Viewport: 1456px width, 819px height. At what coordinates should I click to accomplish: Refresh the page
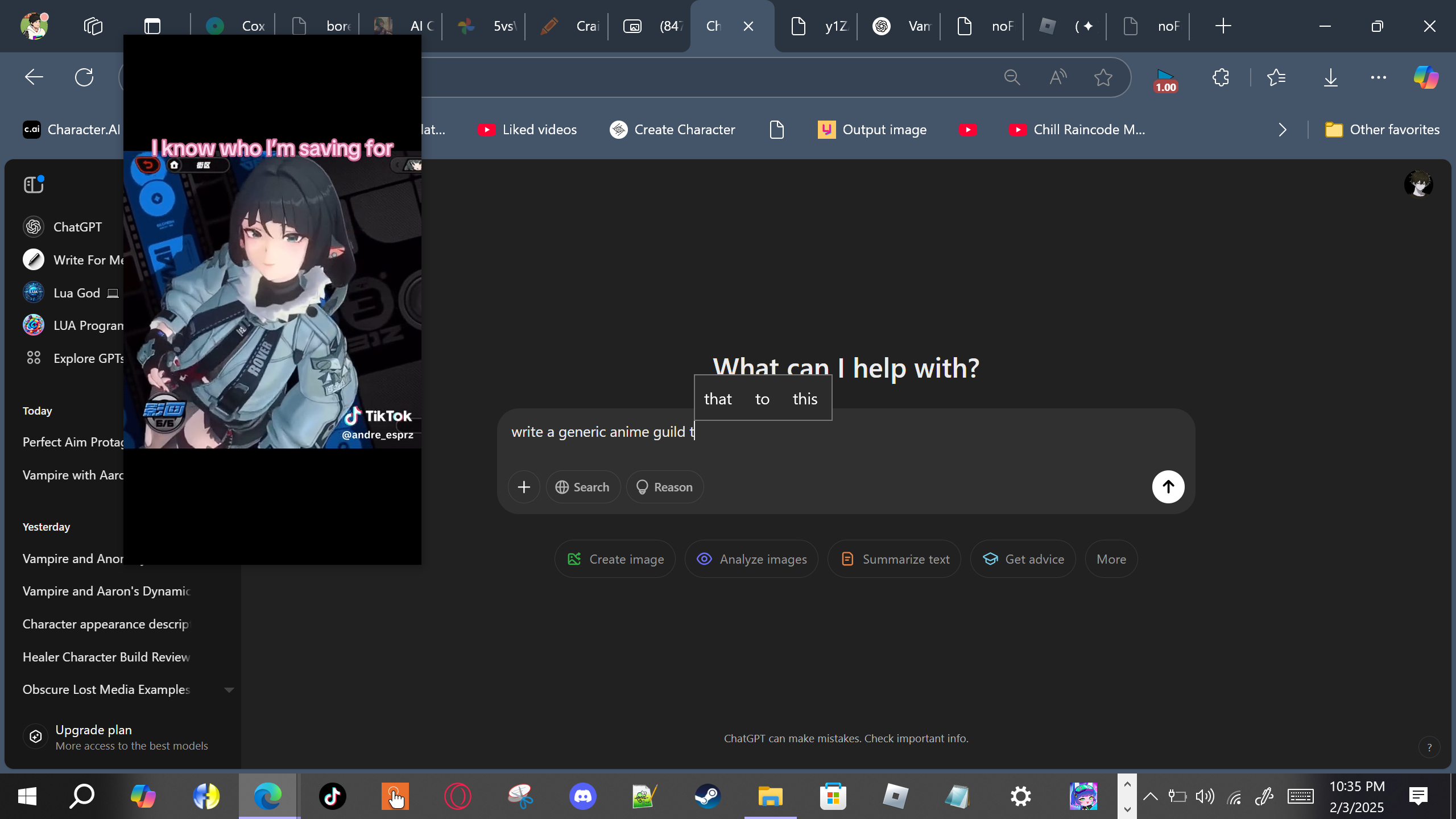click(84, 77)
